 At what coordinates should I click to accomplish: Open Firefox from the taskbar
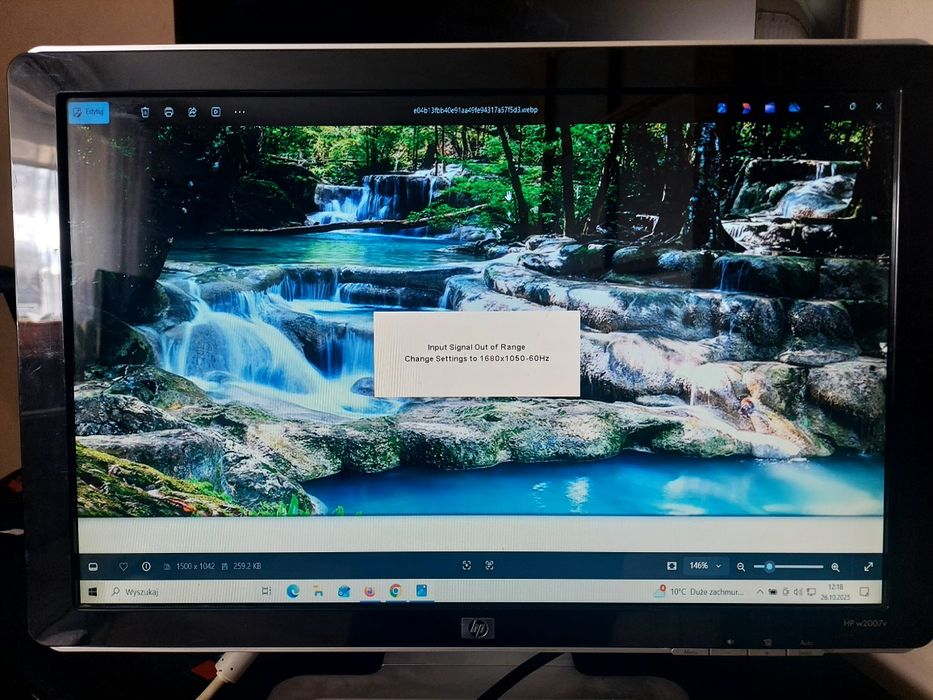pos(370,591)
